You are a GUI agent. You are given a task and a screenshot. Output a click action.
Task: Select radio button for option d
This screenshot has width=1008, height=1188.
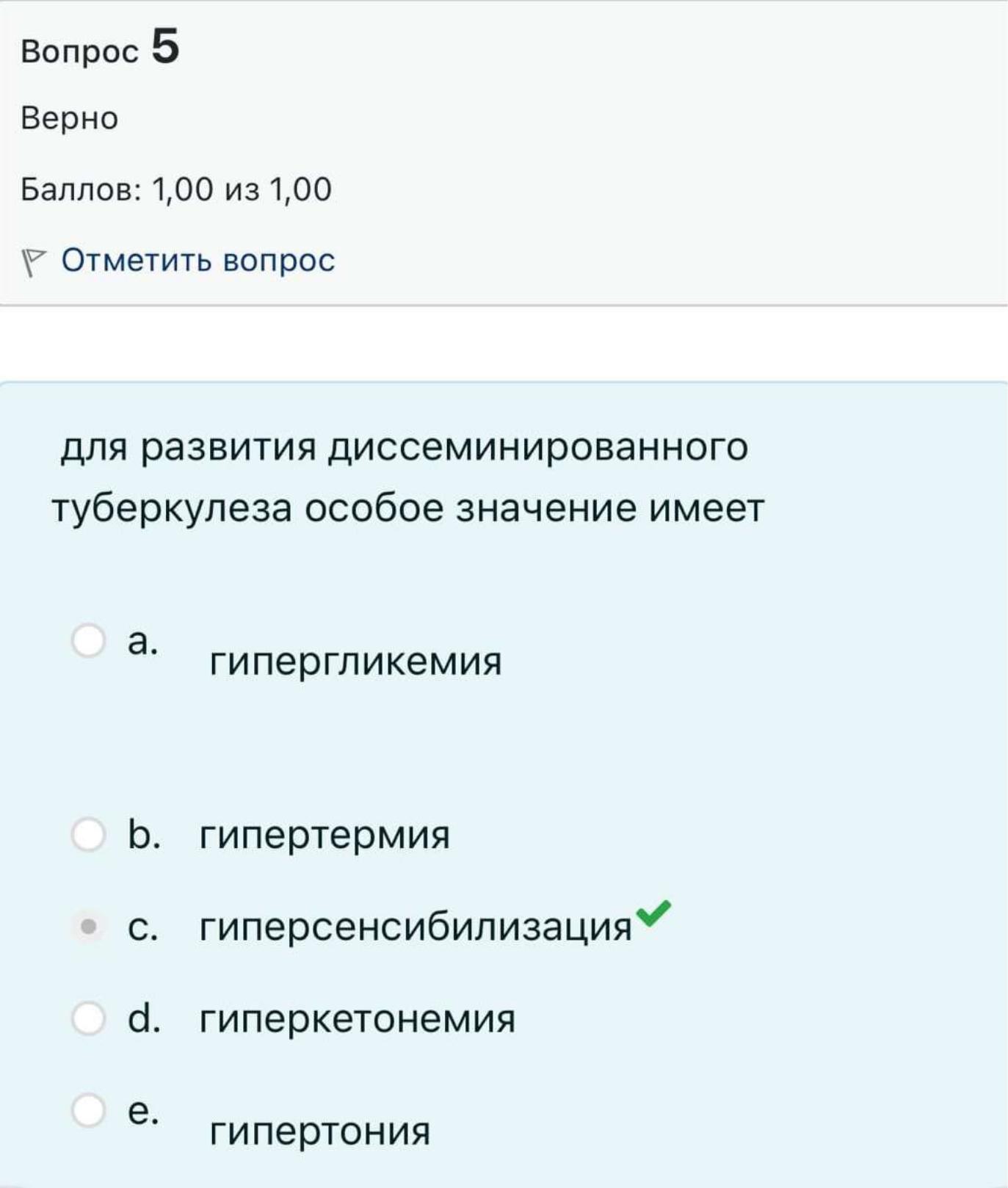click(x=88, y=1018)
